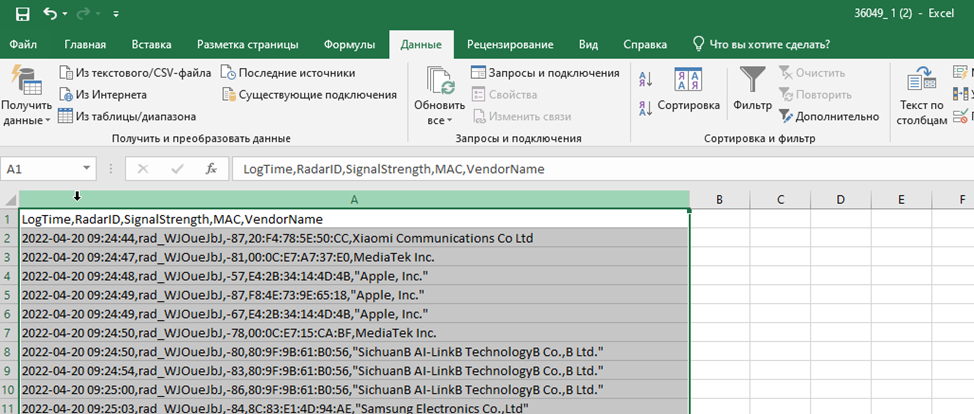
Task: Select column D header
Action: click(x=840, y=200)
